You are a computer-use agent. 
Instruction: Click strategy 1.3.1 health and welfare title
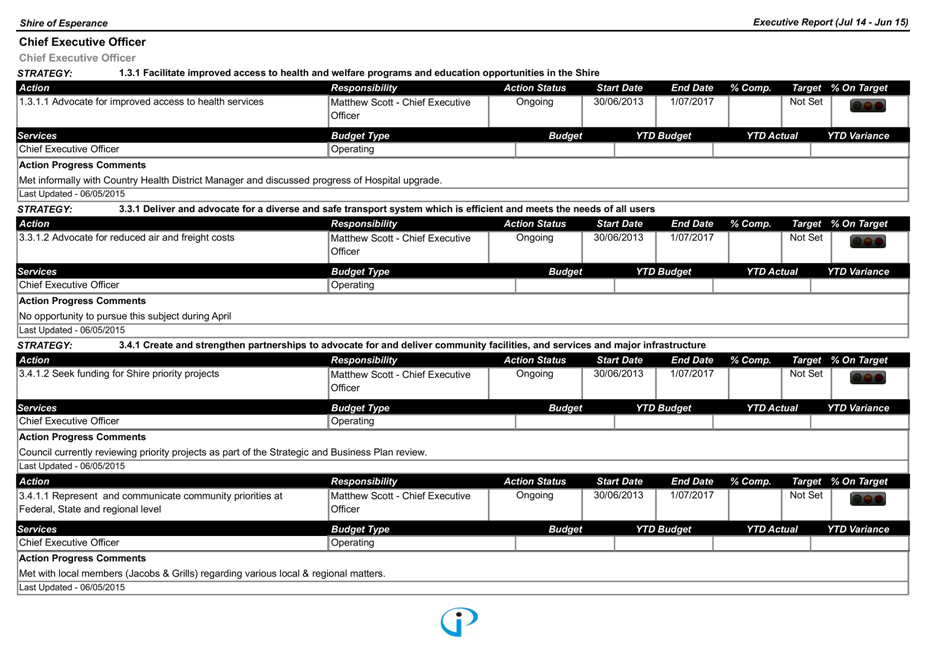tap(359, 73)
